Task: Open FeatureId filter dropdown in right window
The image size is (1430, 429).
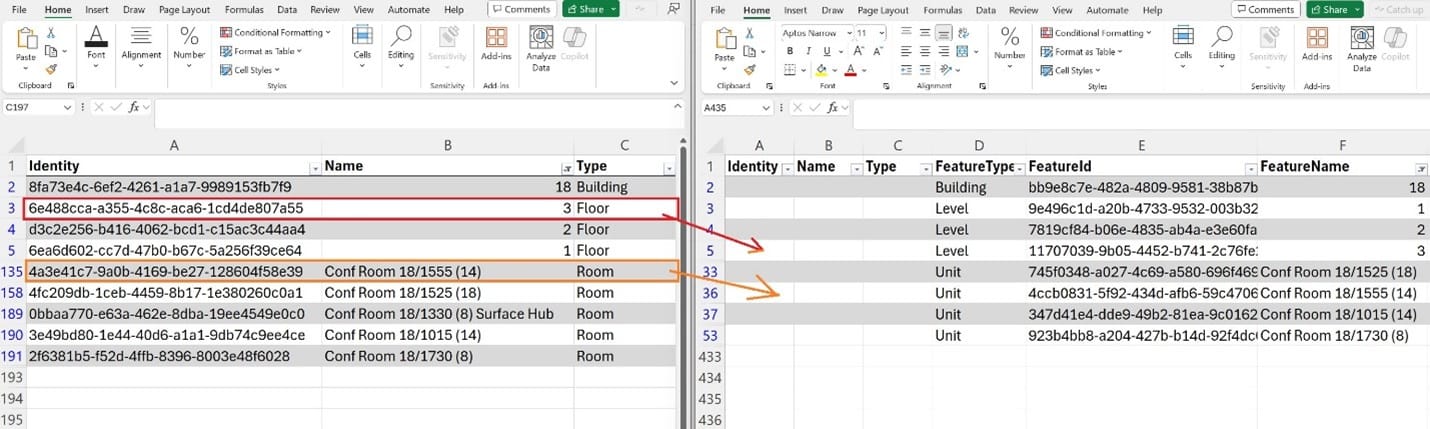Action: 1250,167
